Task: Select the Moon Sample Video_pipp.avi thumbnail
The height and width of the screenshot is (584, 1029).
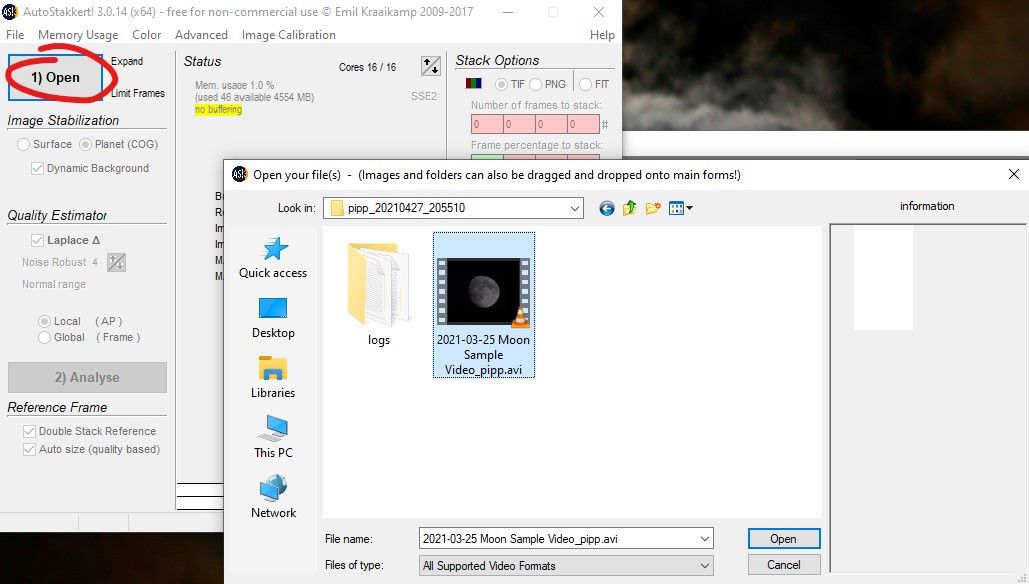Action: tap(484, 291)
